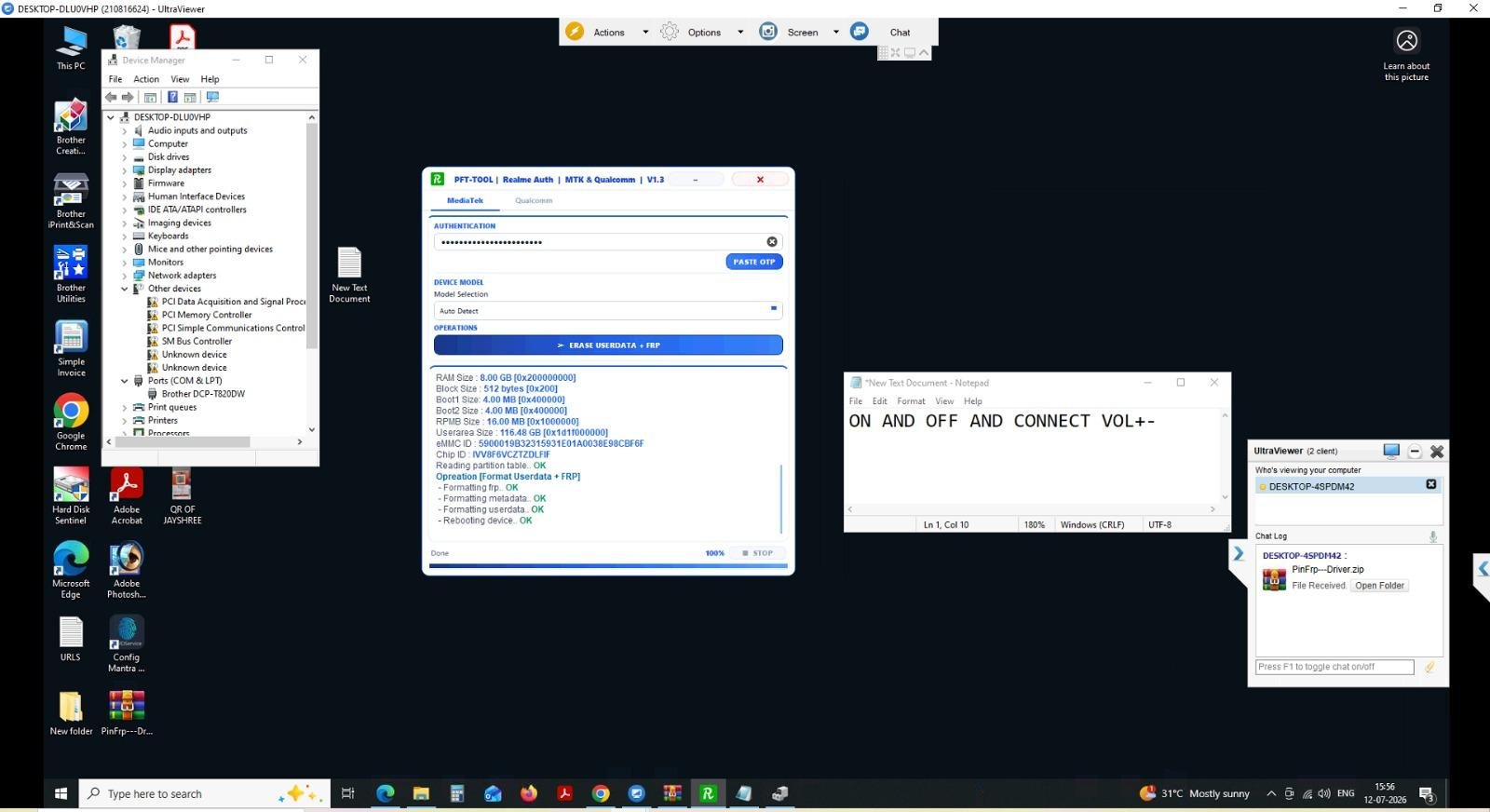Click the Windows Start button

61,793
